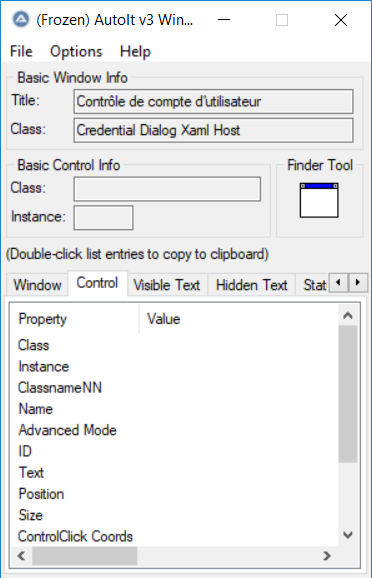This screenshot has height=578, width=372.
Task: Select the ID property row
Action: point(174,452)
